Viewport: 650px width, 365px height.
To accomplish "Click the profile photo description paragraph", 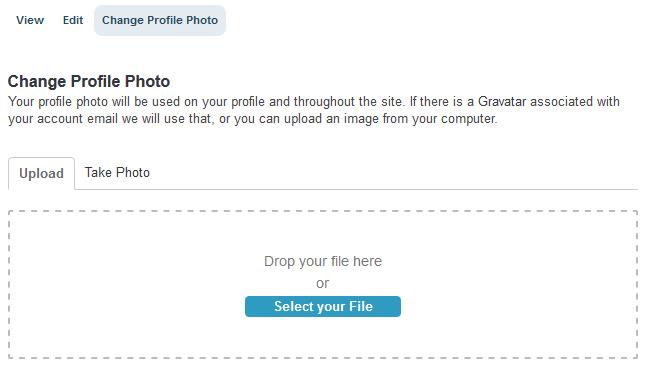I will (x=314, y=110).
